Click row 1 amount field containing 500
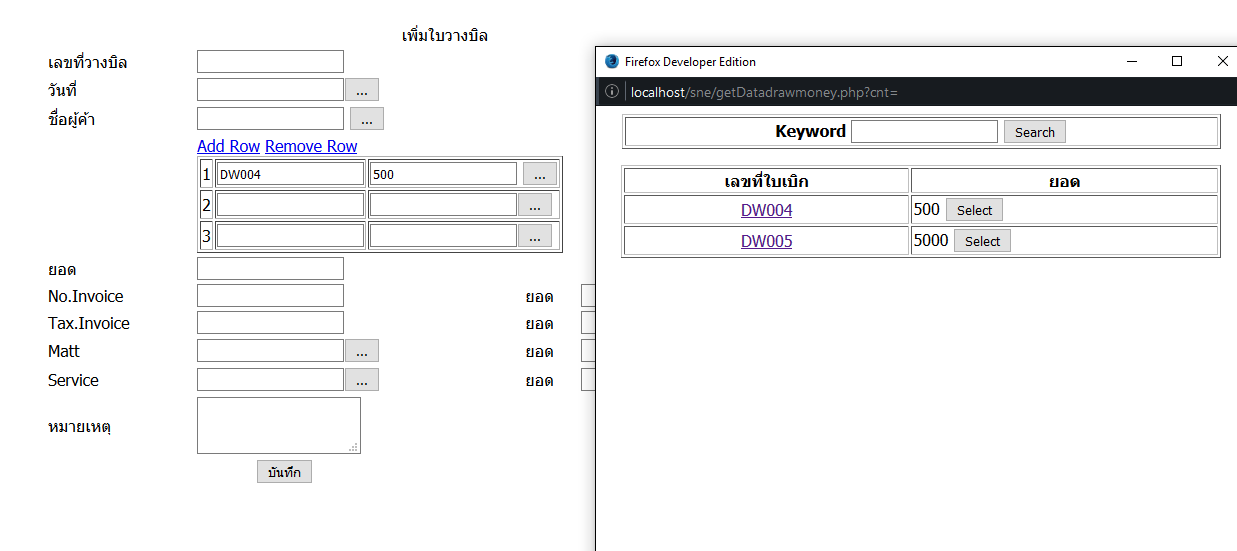This screenshot has width=1237, height=551. click(443, 174)
